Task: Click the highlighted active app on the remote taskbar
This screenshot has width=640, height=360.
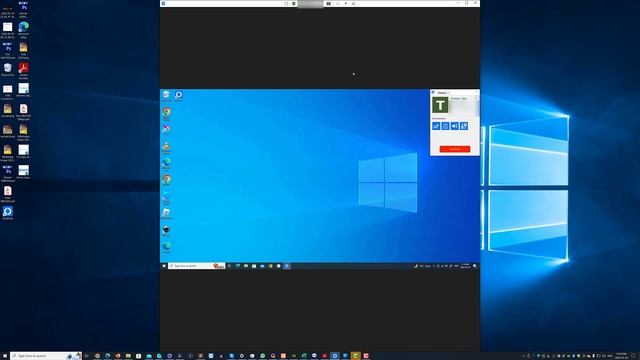Action: point(287,266)
